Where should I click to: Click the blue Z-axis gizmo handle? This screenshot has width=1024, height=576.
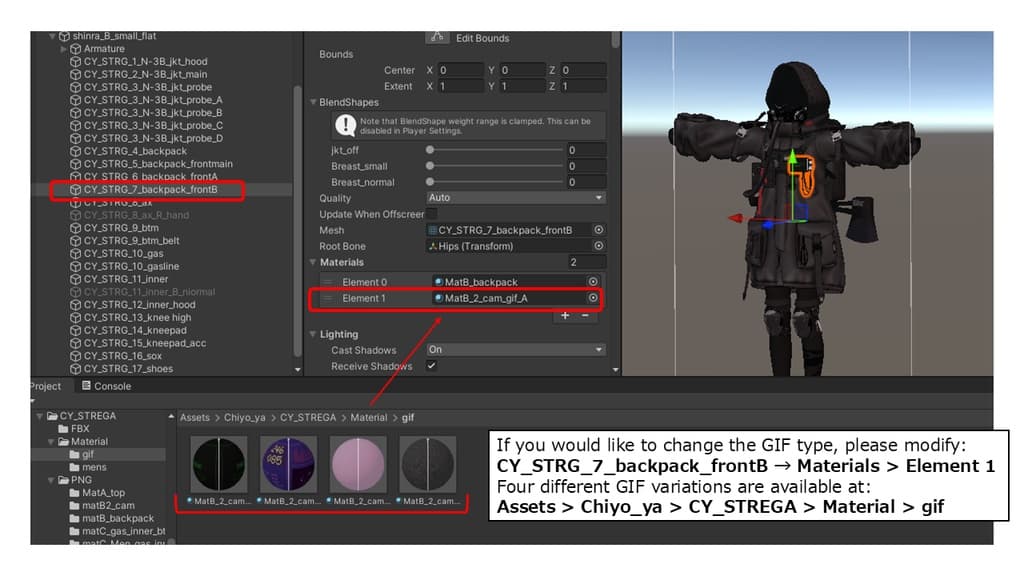pyautogui.click(x=769, y=225)
